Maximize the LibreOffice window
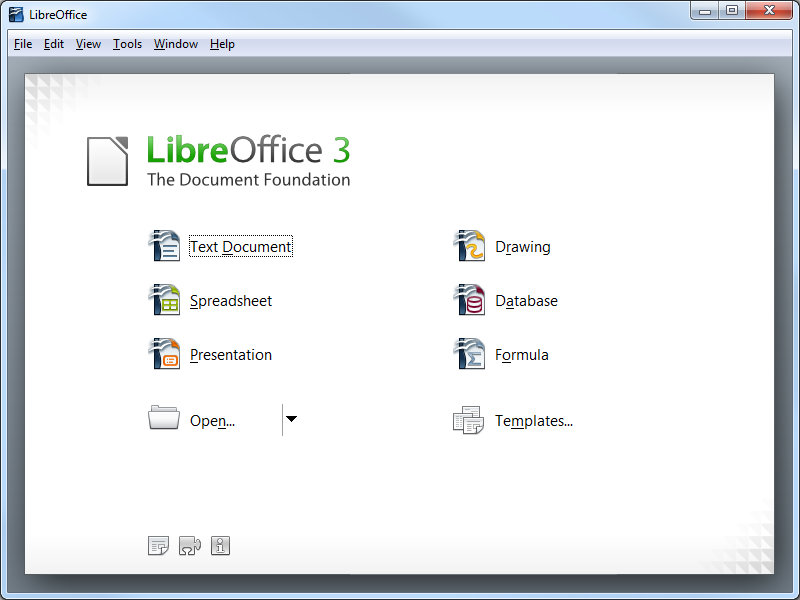Viewport: 800px width, 600px height. click(x=732, y=10)
